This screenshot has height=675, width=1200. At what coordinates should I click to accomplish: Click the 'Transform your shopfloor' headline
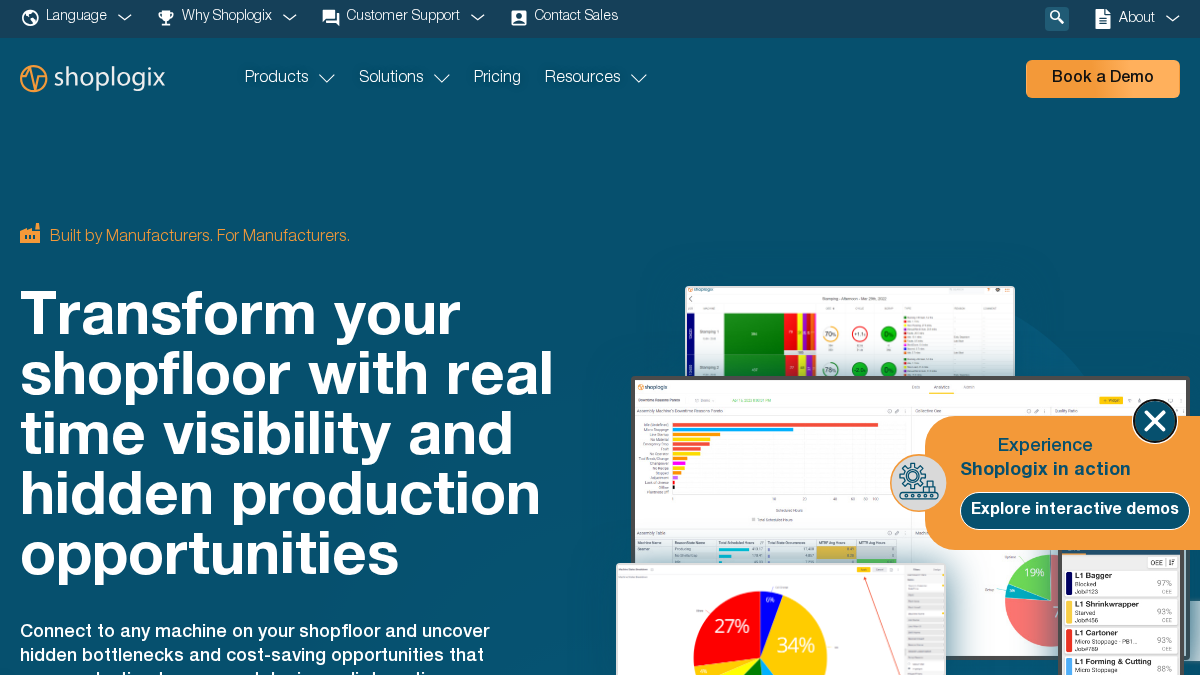pos(287,434)
